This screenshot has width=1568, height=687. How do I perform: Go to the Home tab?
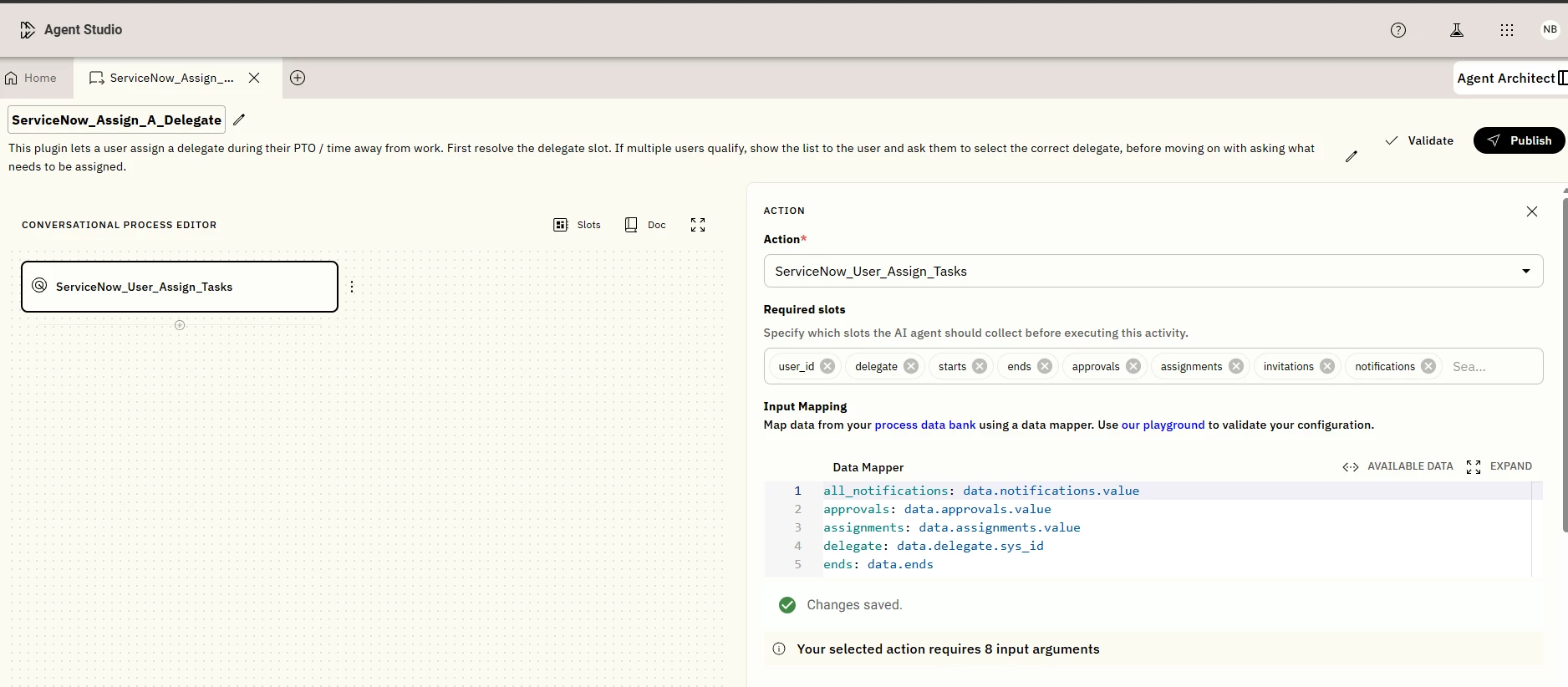coord(31,78)
